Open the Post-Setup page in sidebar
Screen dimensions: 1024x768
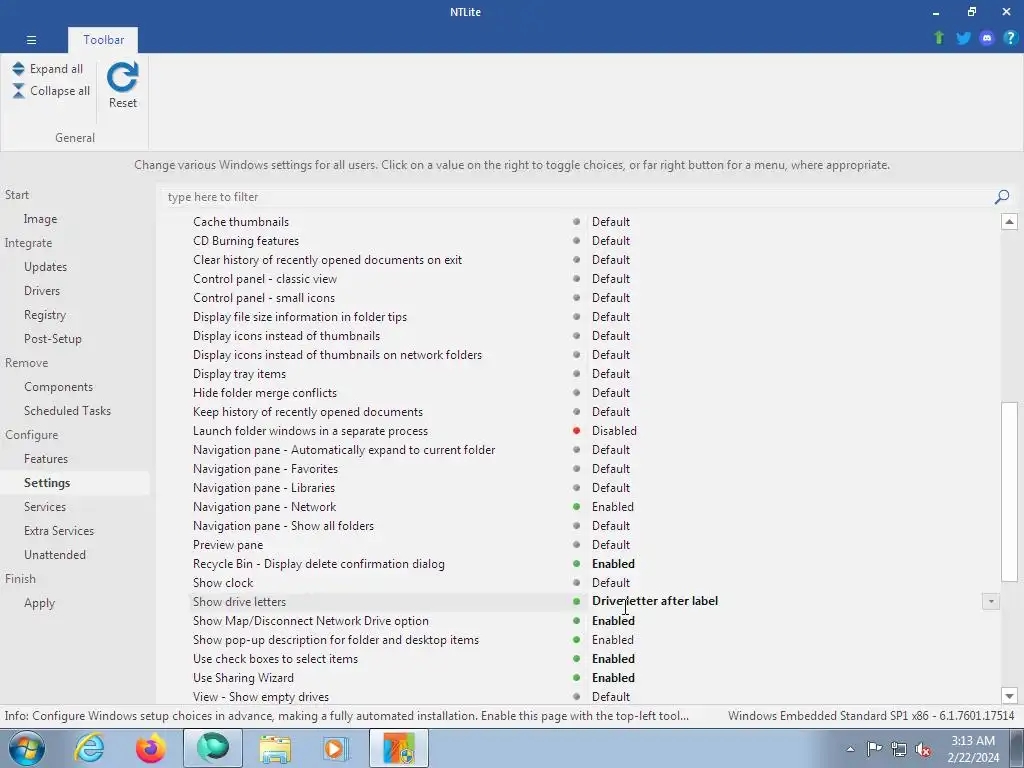click(x=53, y=339)
